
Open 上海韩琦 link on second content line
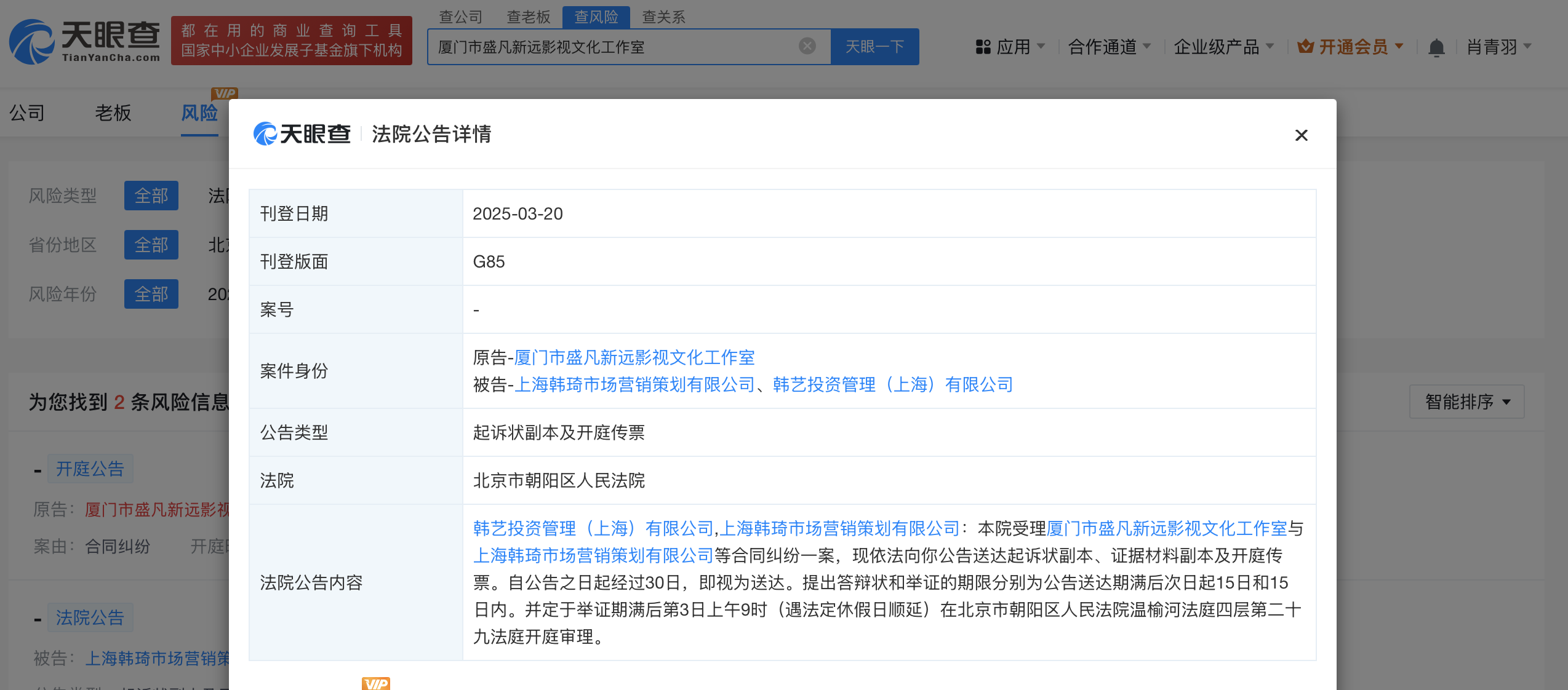pos(593,555)
